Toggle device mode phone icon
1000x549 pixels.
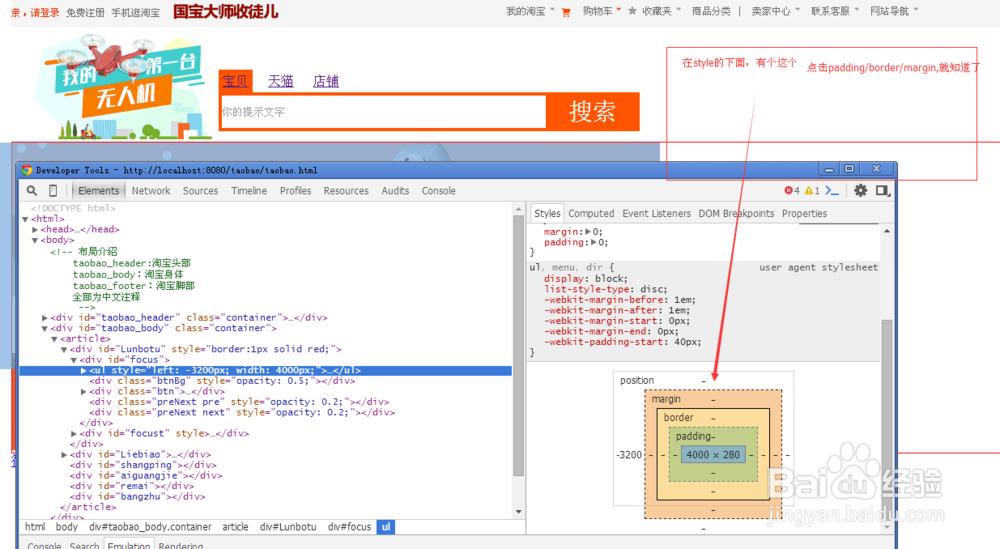point(53,190)
